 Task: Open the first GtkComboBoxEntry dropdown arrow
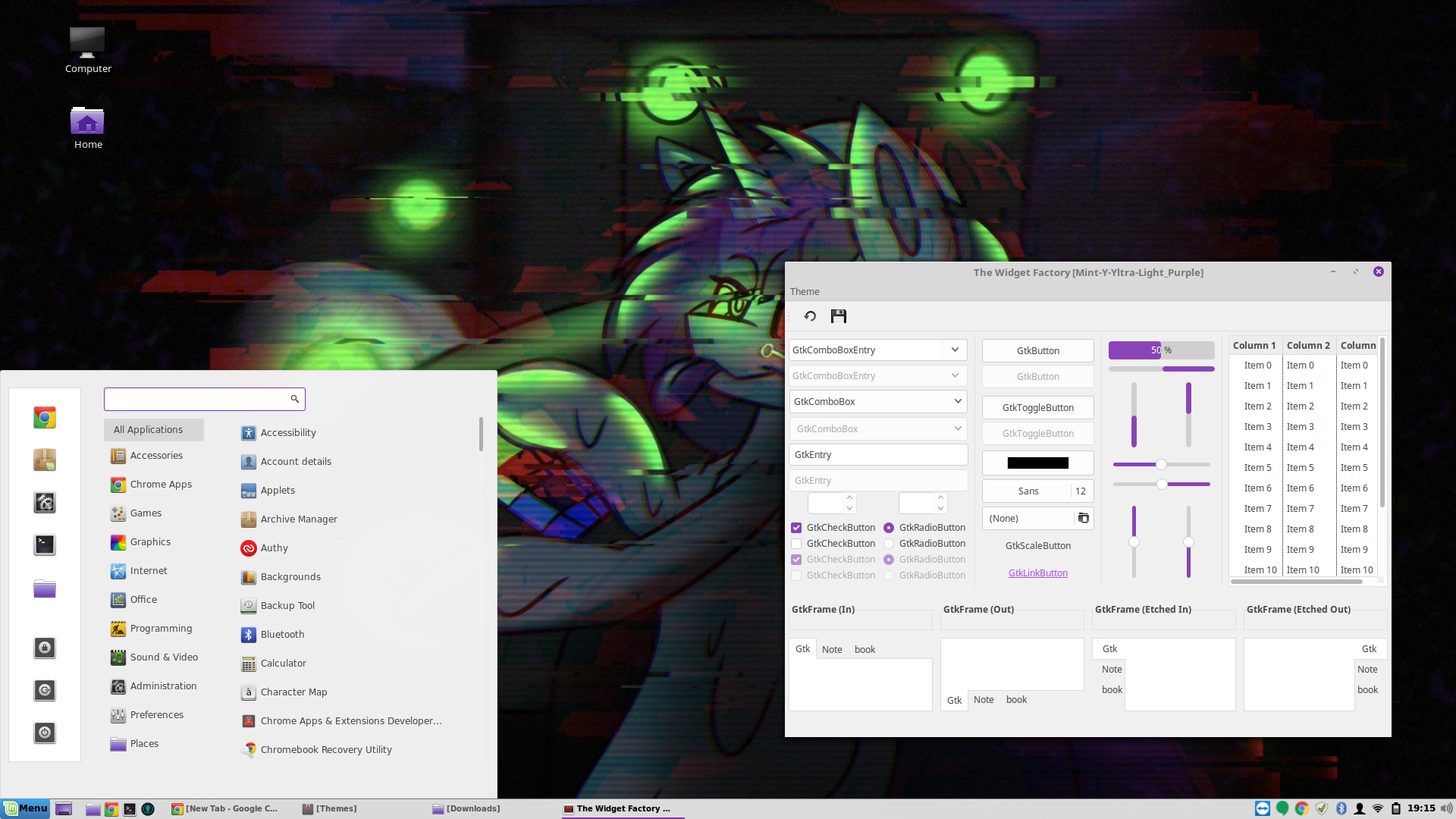[x=955, y=350]
